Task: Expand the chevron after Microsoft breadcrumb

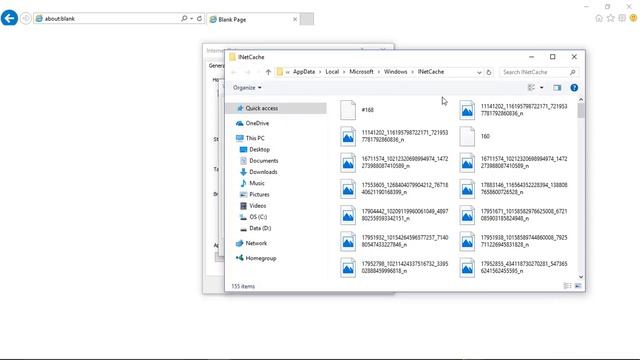Action: 379,72
